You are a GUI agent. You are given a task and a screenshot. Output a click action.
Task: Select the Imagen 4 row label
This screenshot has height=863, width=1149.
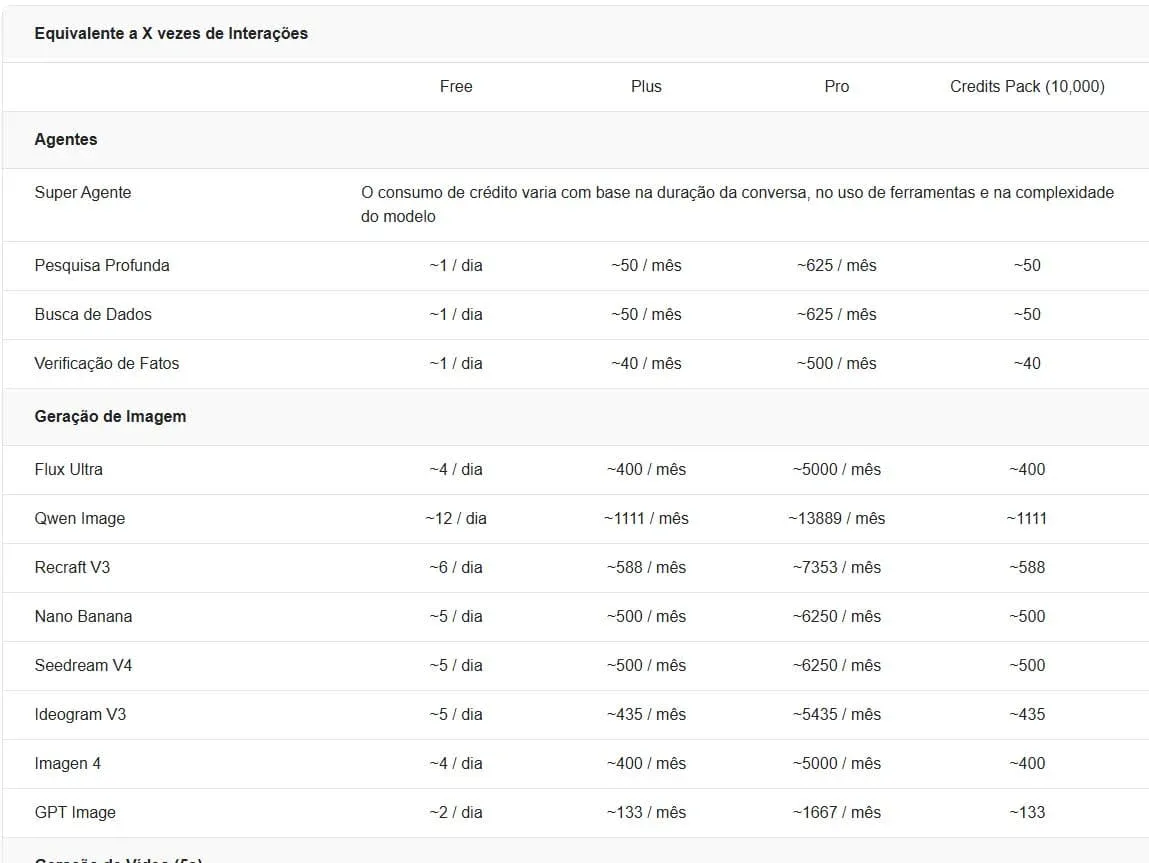68,764
